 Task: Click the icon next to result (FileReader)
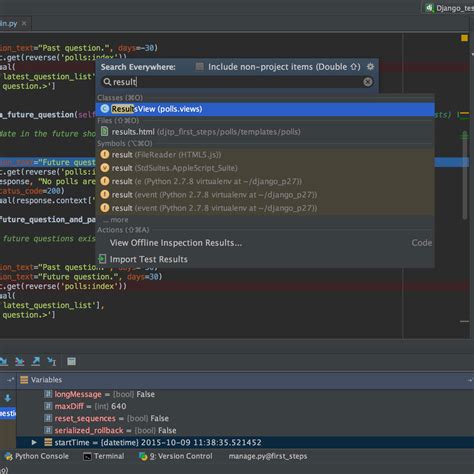[105, 155]
